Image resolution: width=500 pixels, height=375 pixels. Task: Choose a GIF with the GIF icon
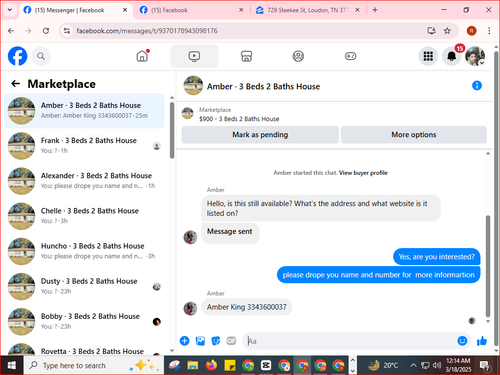pos(231,341)
